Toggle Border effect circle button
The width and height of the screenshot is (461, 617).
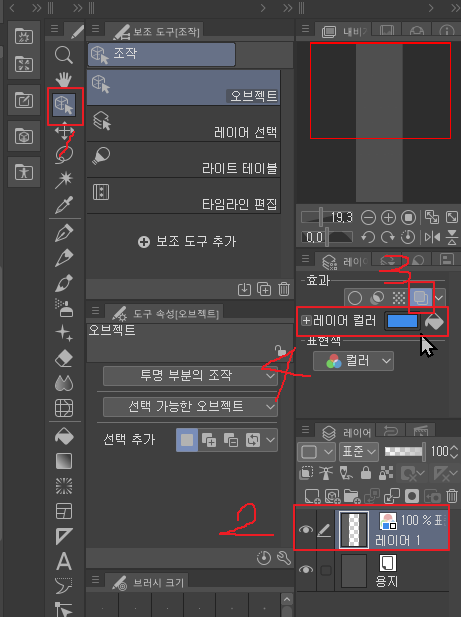355,298
